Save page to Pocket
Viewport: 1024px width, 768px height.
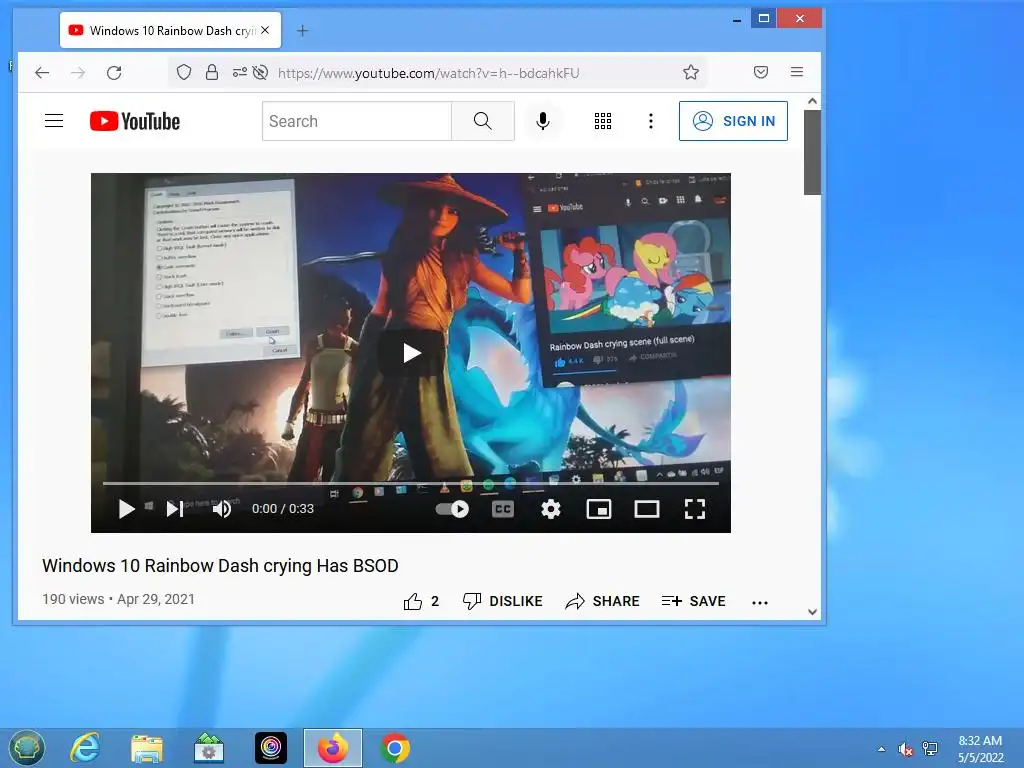761,72
